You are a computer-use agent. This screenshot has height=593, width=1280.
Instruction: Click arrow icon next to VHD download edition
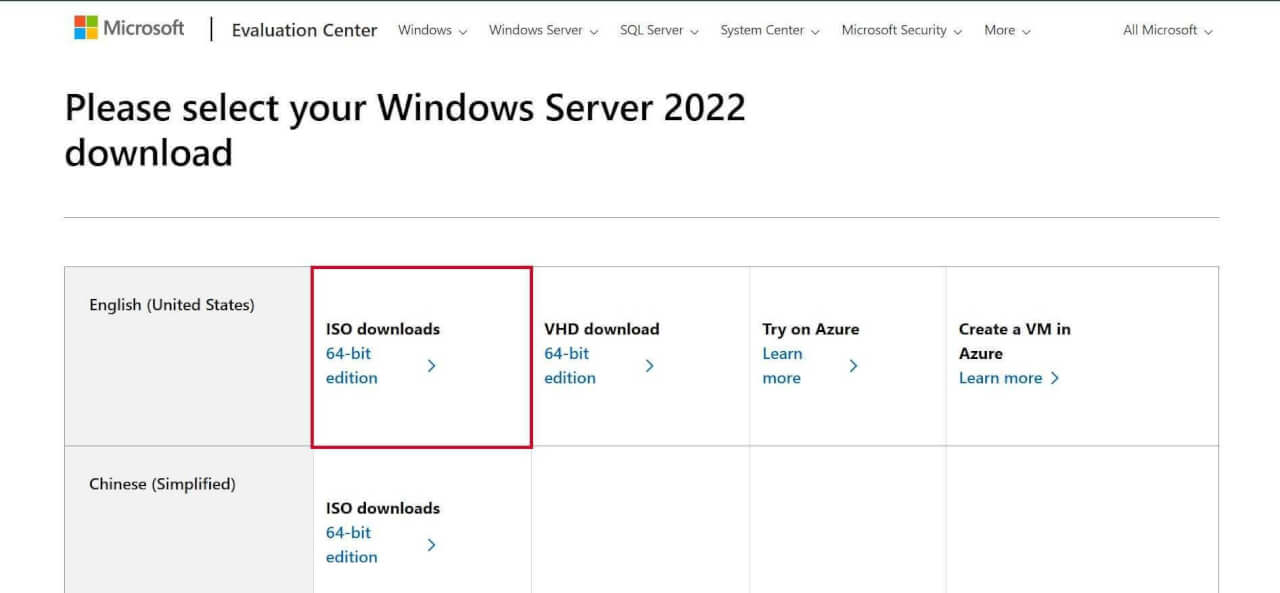[650, 365]
